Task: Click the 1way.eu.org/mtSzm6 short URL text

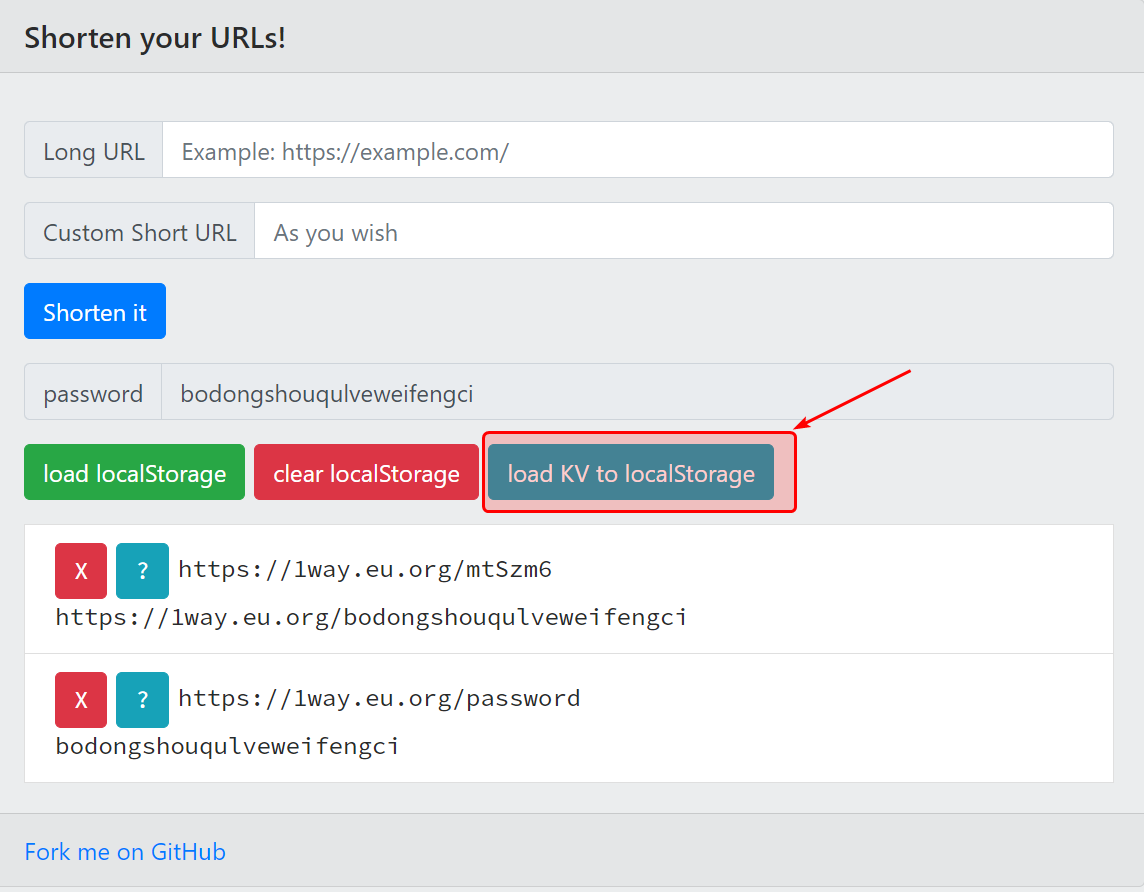Action: coord(365,570)
